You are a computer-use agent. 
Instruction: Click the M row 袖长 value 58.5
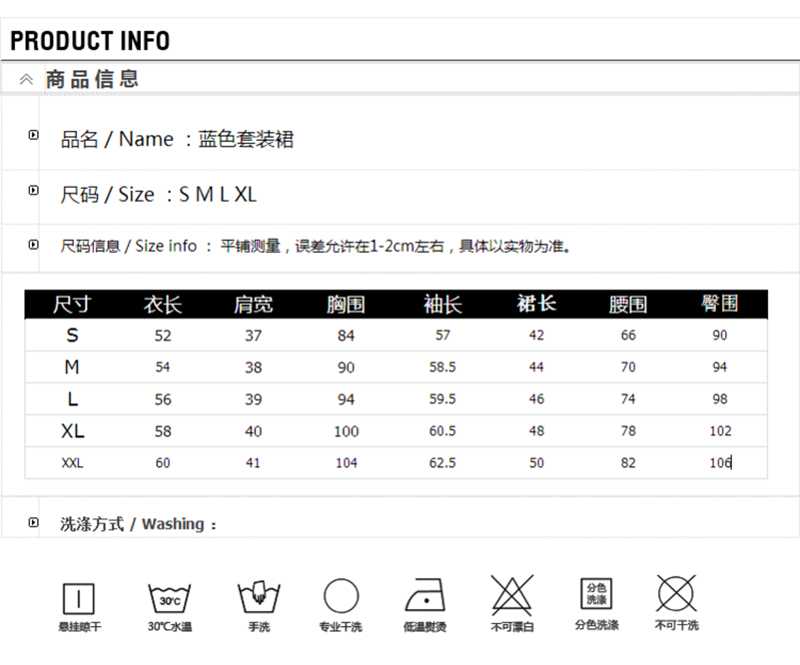[442, 367]
